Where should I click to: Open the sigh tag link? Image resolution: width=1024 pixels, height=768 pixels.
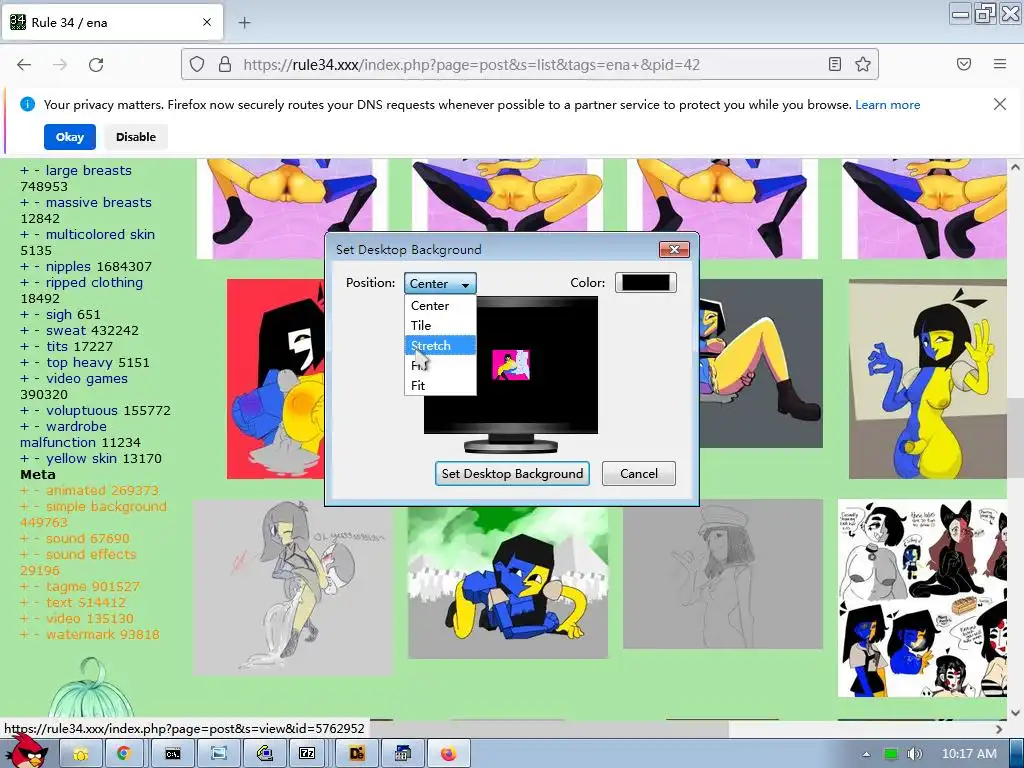click(x=59, y=315)
